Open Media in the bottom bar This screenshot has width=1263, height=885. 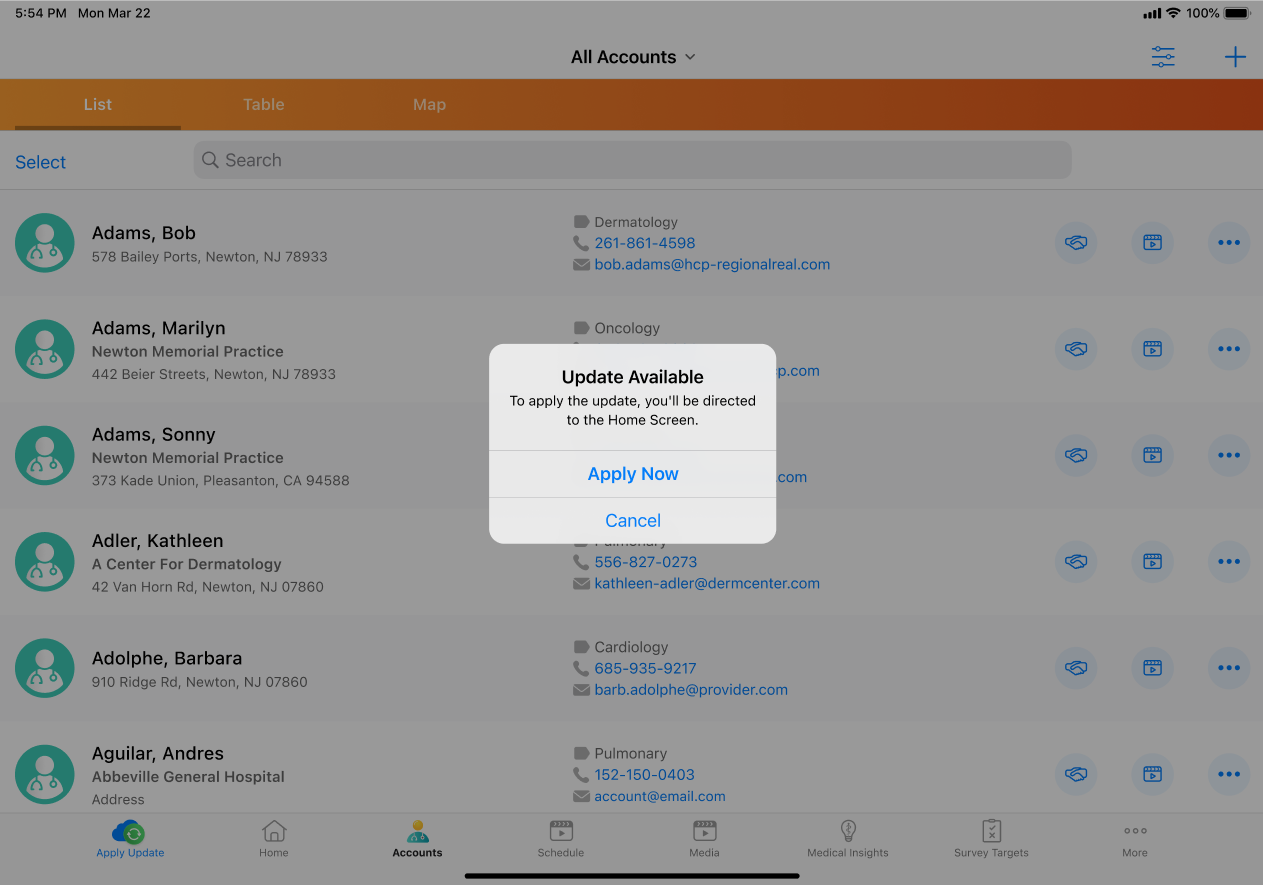click(704, 832)
